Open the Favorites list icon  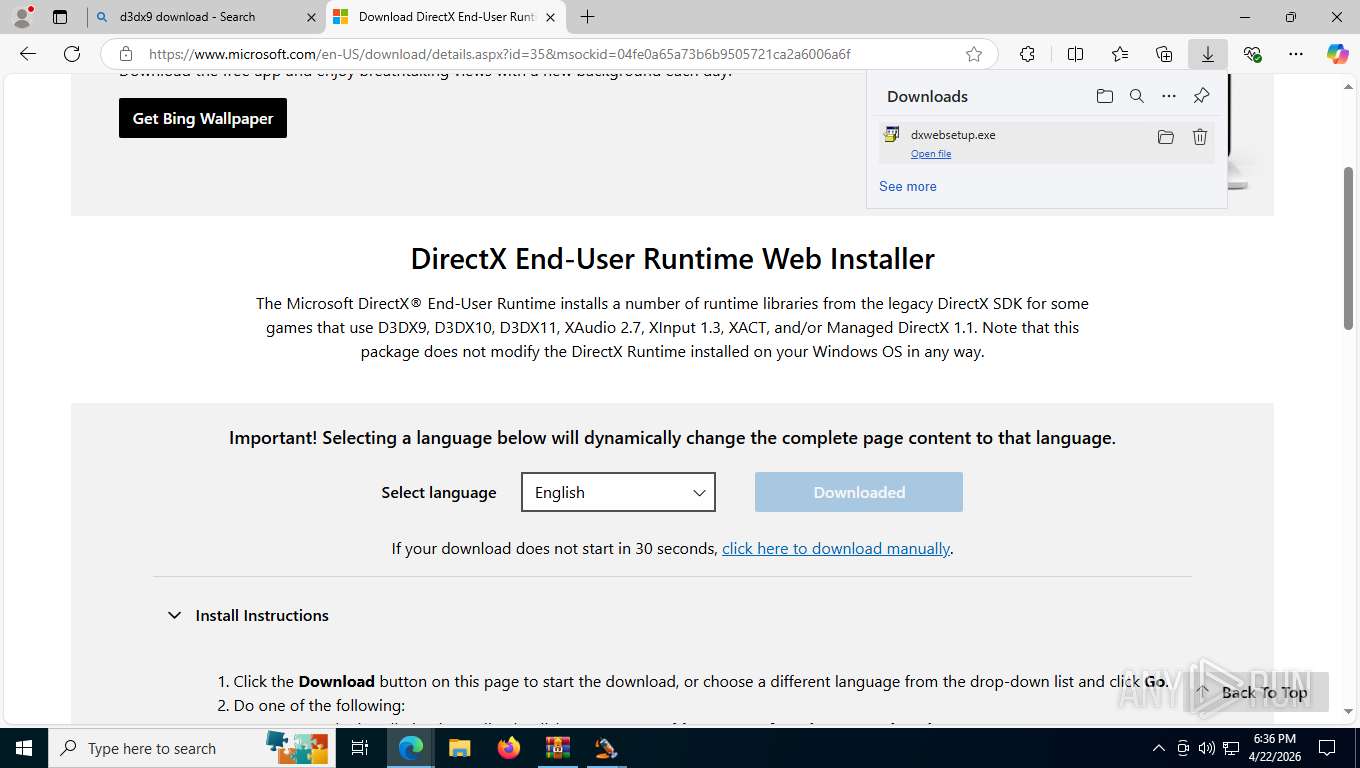coord(1120,54)
